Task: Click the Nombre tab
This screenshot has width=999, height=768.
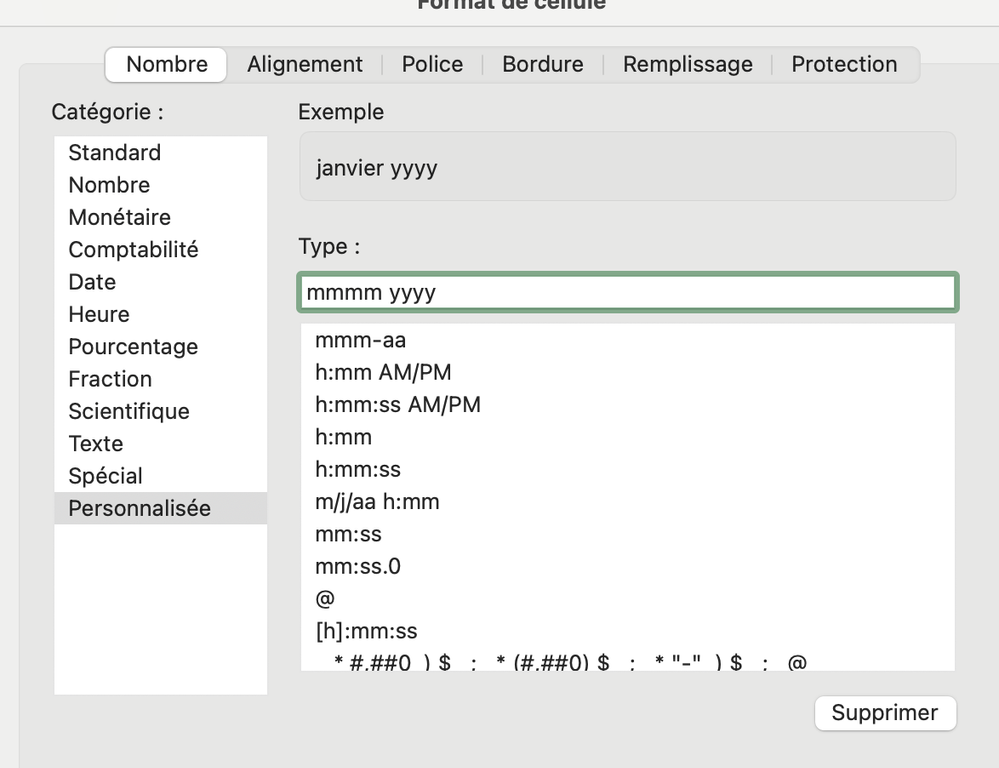Action: pos(167,64)
